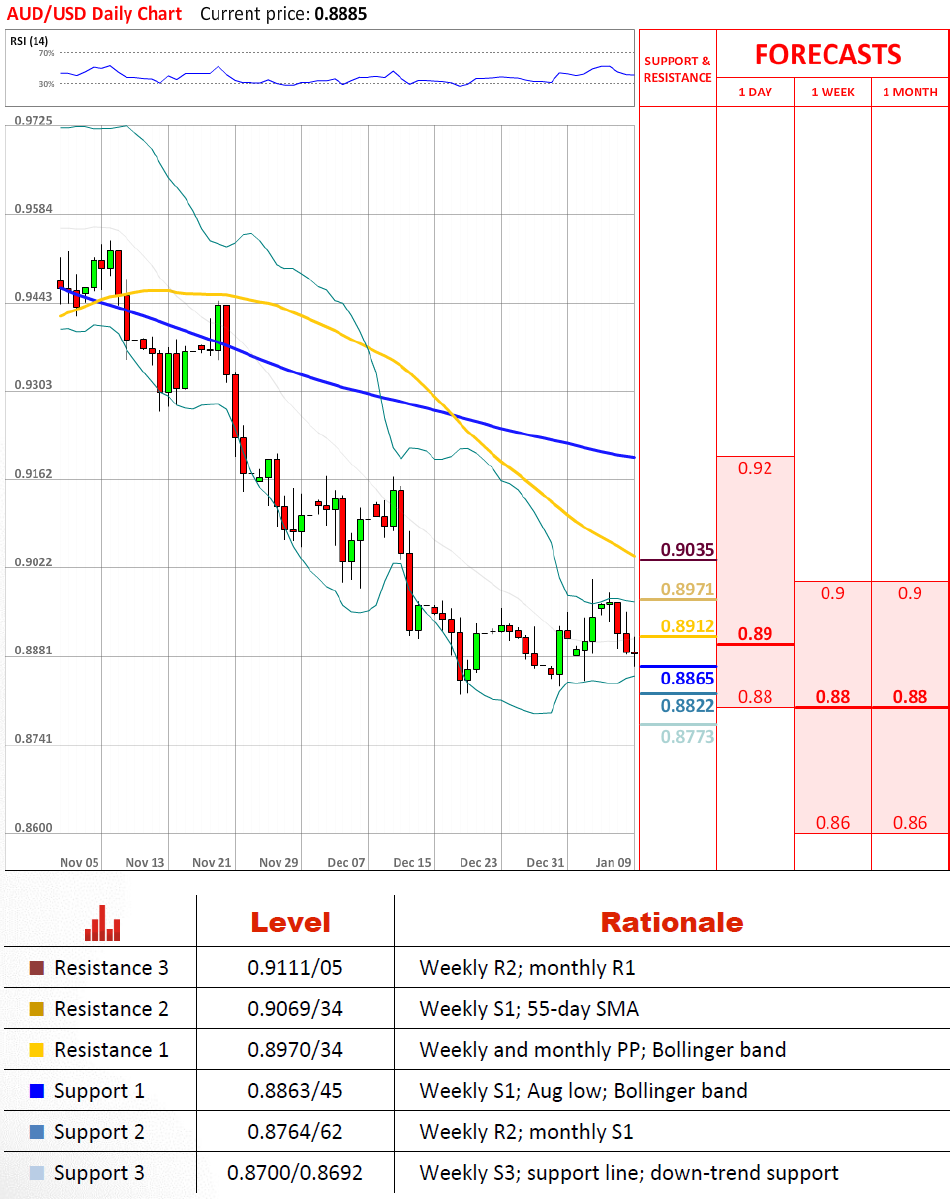
Task: Click the Support 1 blue swatch
Action: pyautogui.click(x=37, y=1091)
